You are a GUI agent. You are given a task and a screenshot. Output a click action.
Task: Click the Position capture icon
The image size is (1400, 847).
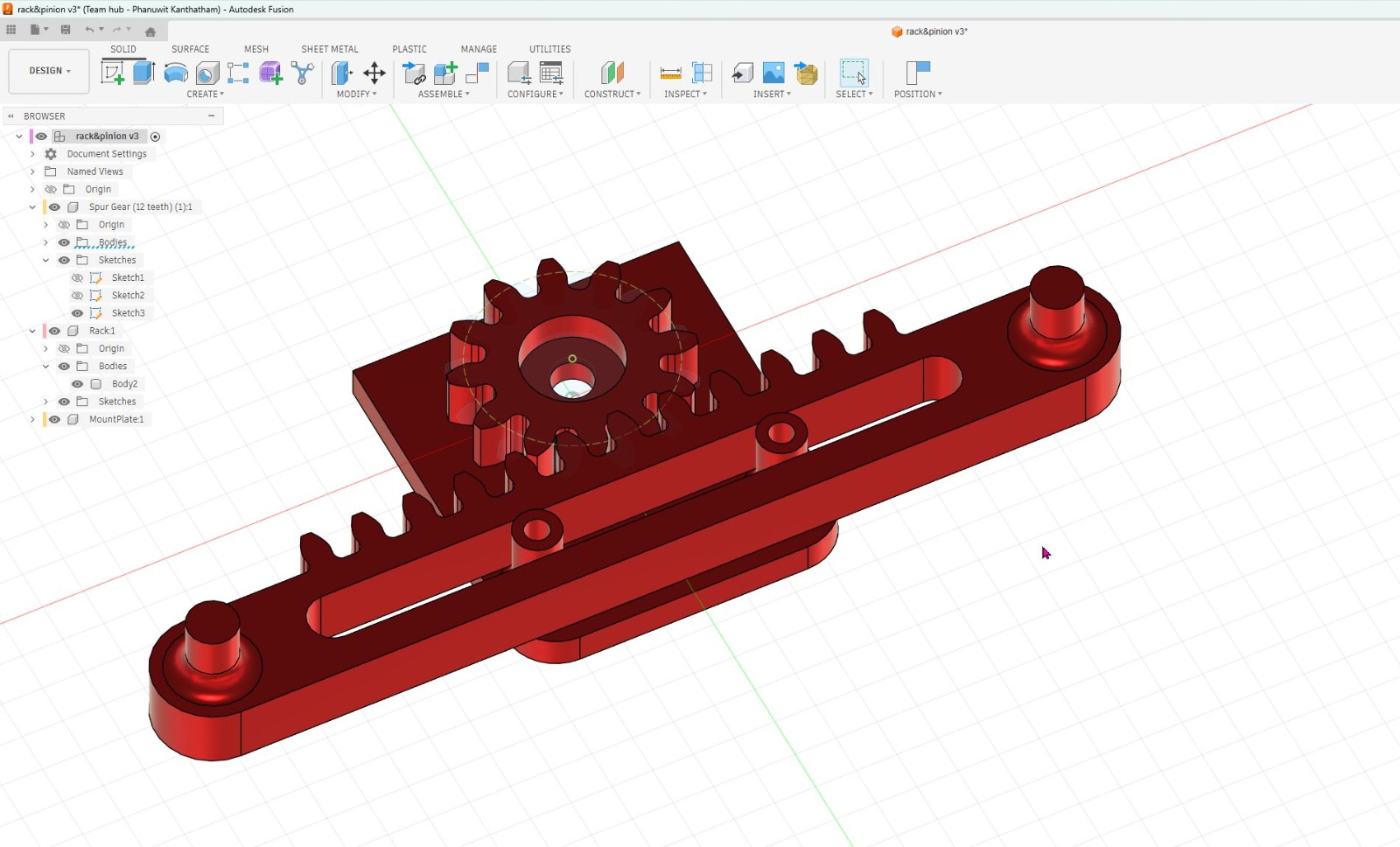(x=918, y=73)
